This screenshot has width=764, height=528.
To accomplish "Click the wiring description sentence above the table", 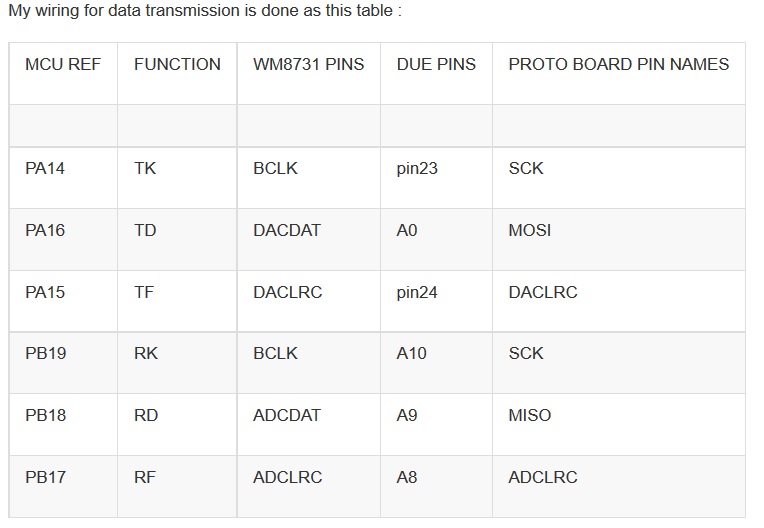I will pyautogui.click(x=205, y=11).
